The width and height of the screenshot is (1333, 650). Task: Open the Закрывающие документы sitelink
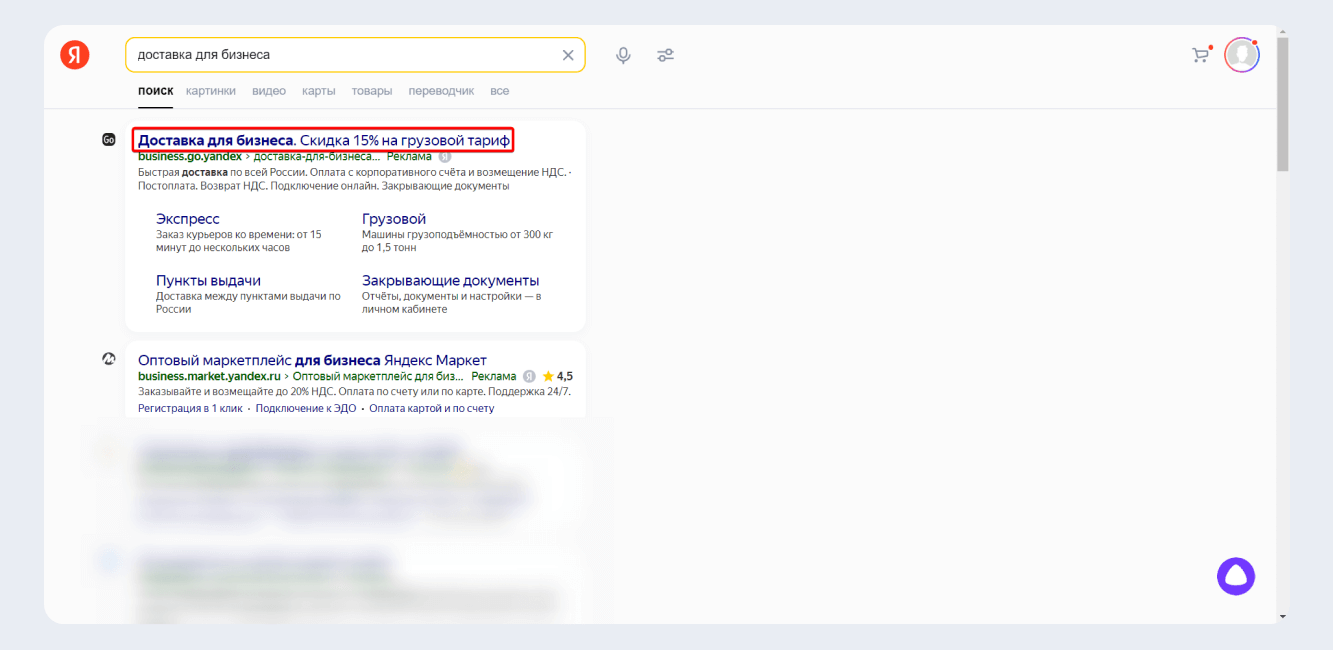(451, 281)
